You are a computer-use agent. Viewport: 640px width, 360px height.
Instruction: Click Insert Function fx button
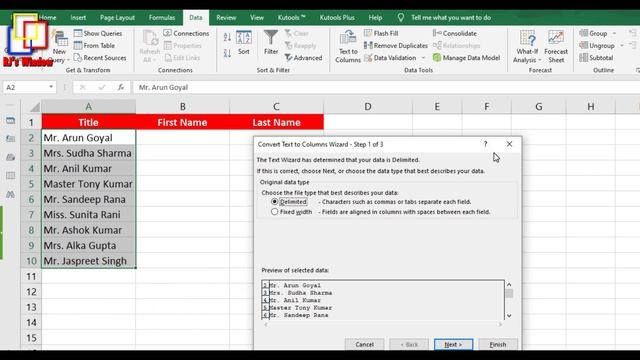121,87
